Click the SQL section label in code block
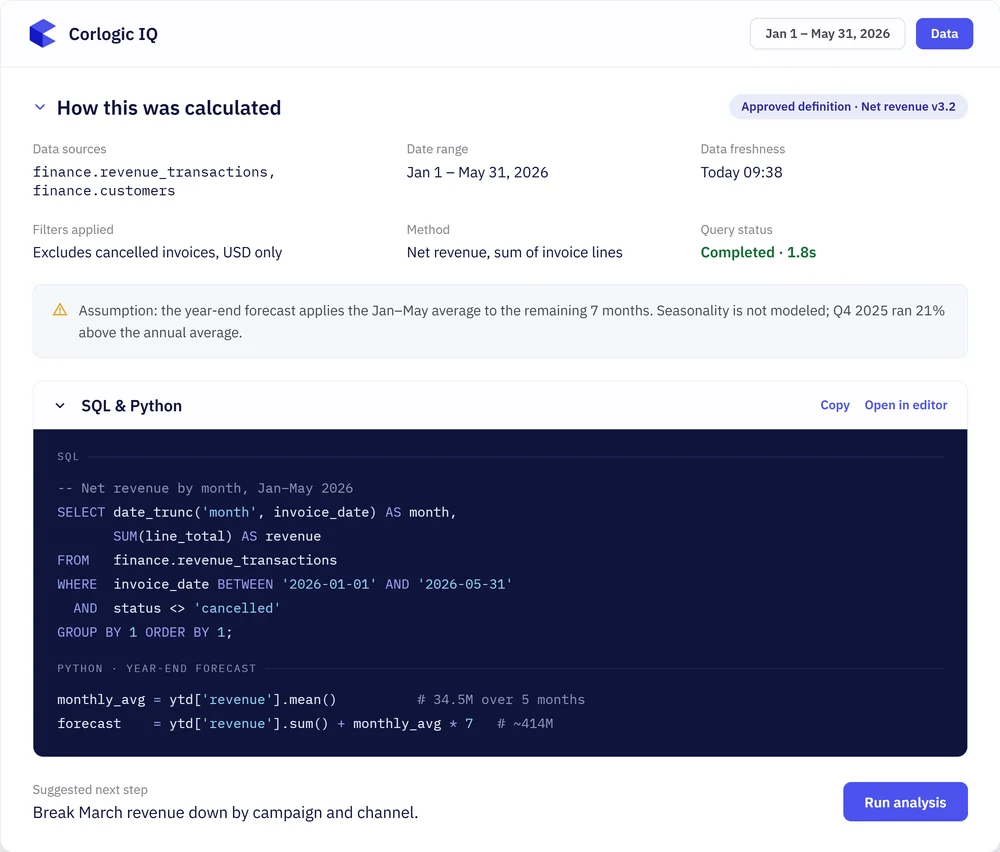Viewport: 1000px width, 852px height. [x=68, y=457]
